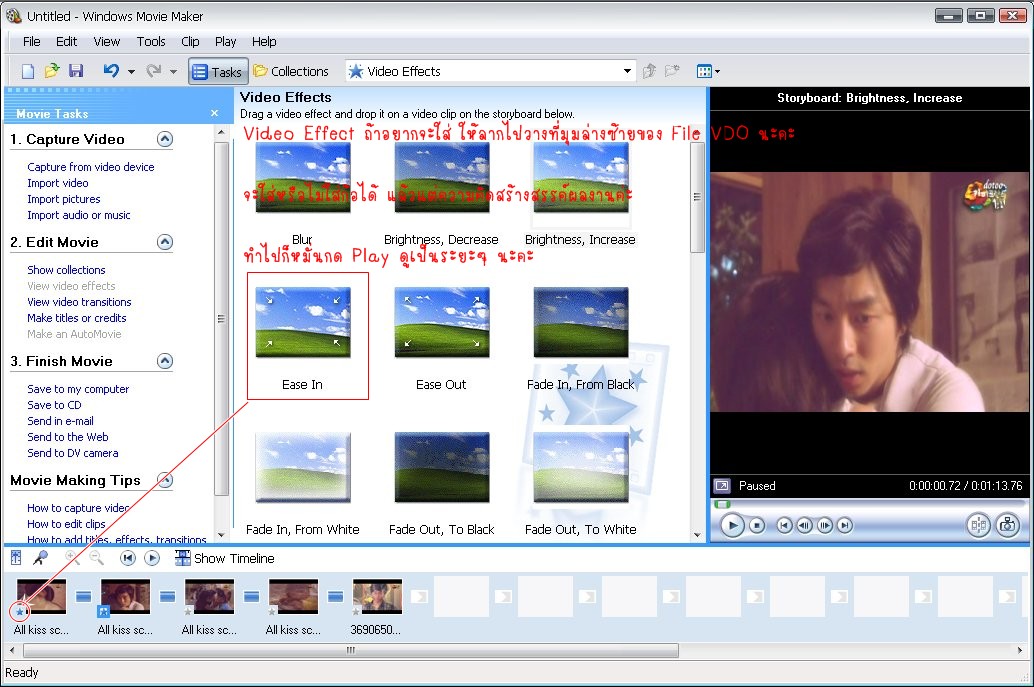The width and height of the screenshot is (1034, 687).
Task: Save project with the floppy disk icon
Action: point(76,71)
